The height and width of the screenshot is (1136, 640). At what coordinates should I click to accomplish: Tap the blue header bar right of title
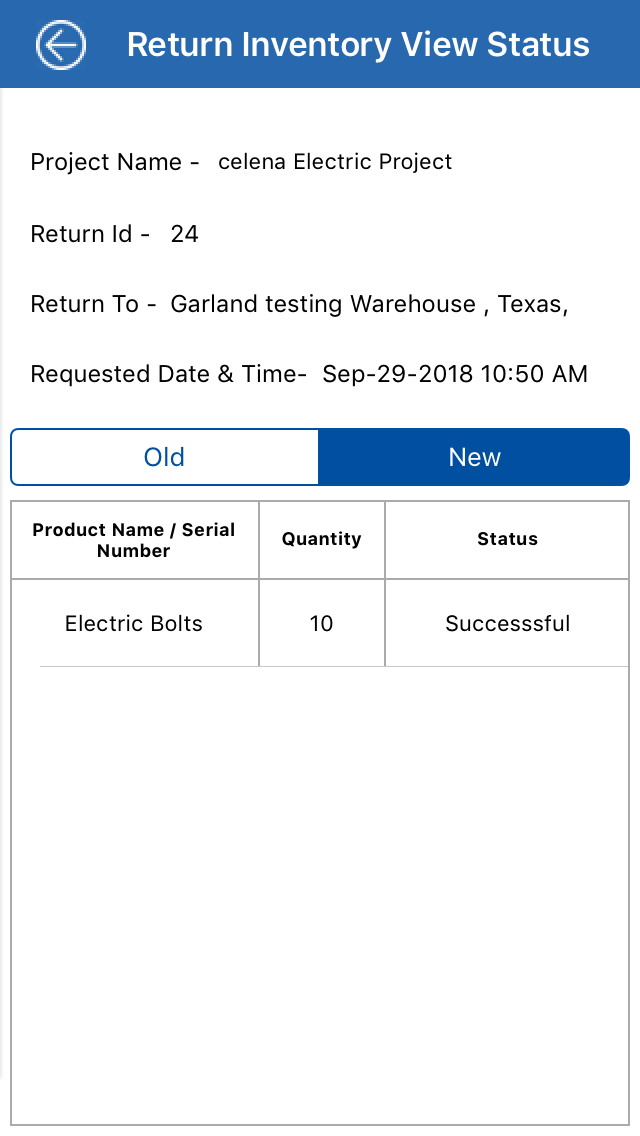pos(615,45)
